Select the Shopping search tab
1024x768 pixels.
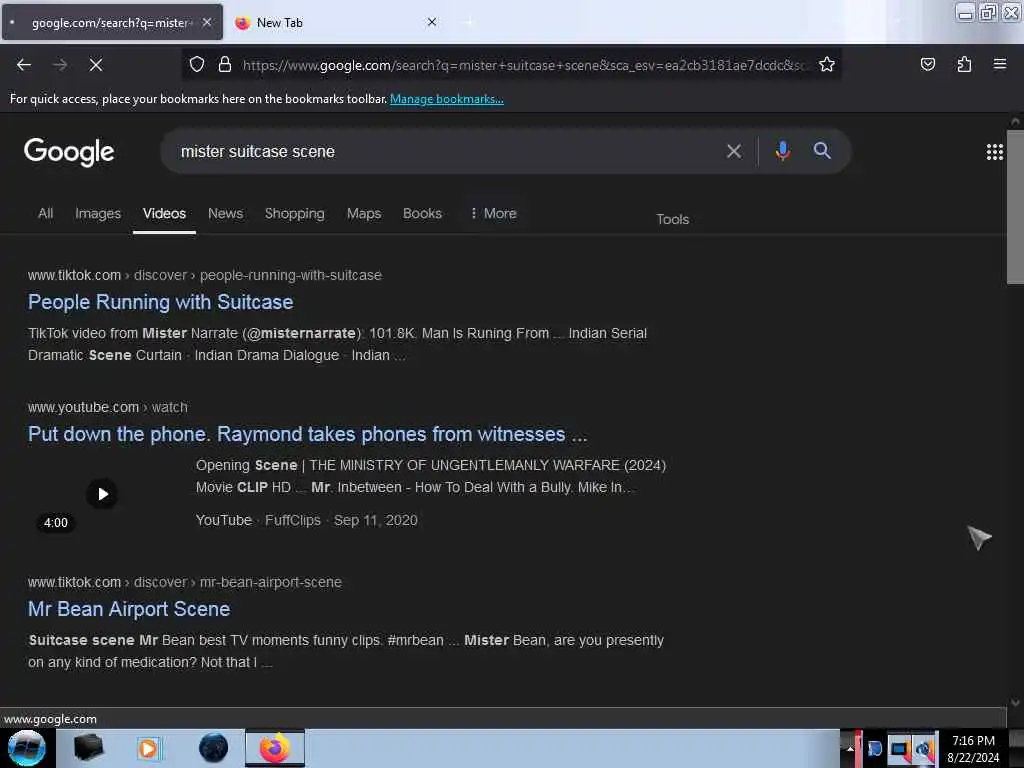pyautogui.click(x=295, y=214)
